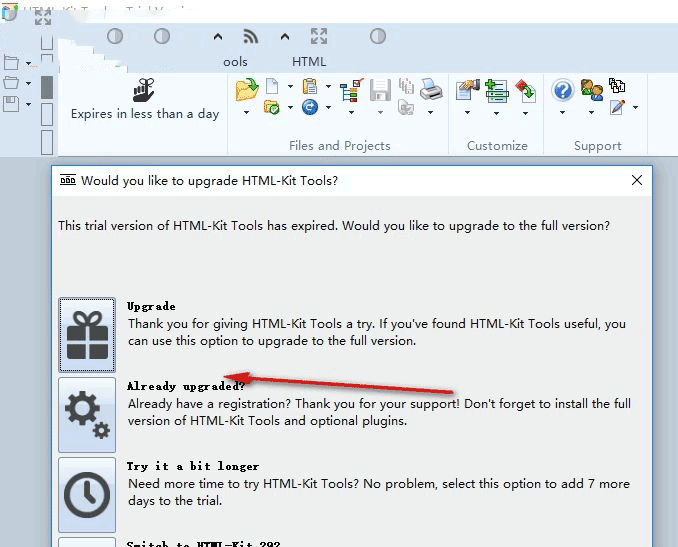
Task: Open the dropdown arrow beside the blue reload icon
Action: [x=328, y=107]
